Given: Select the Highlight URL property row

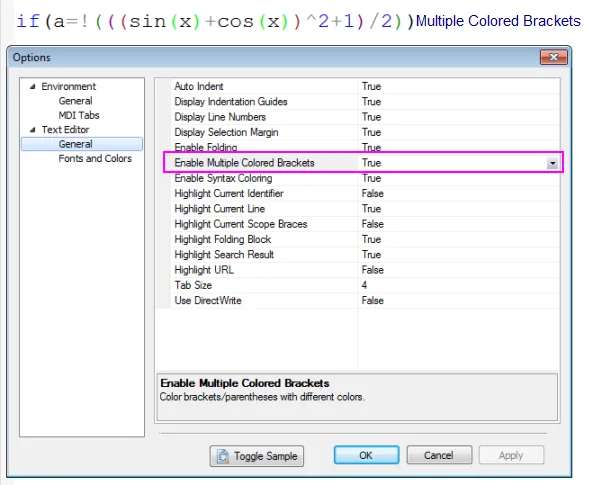Looking at the screenshot, I should pos(357,270).
